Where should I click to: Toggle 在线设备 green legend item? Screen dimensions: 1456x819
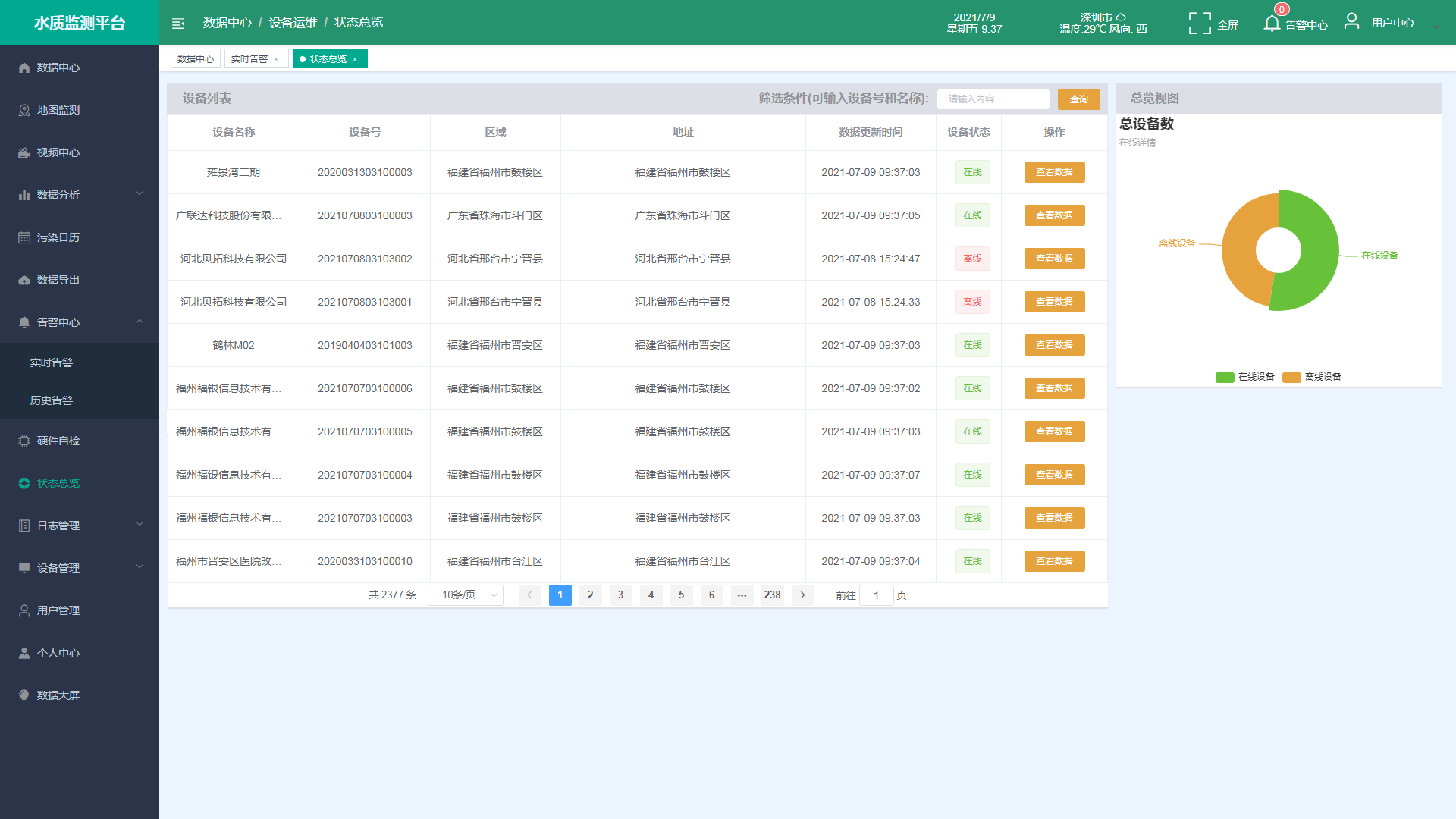(x=1244, y=377)
